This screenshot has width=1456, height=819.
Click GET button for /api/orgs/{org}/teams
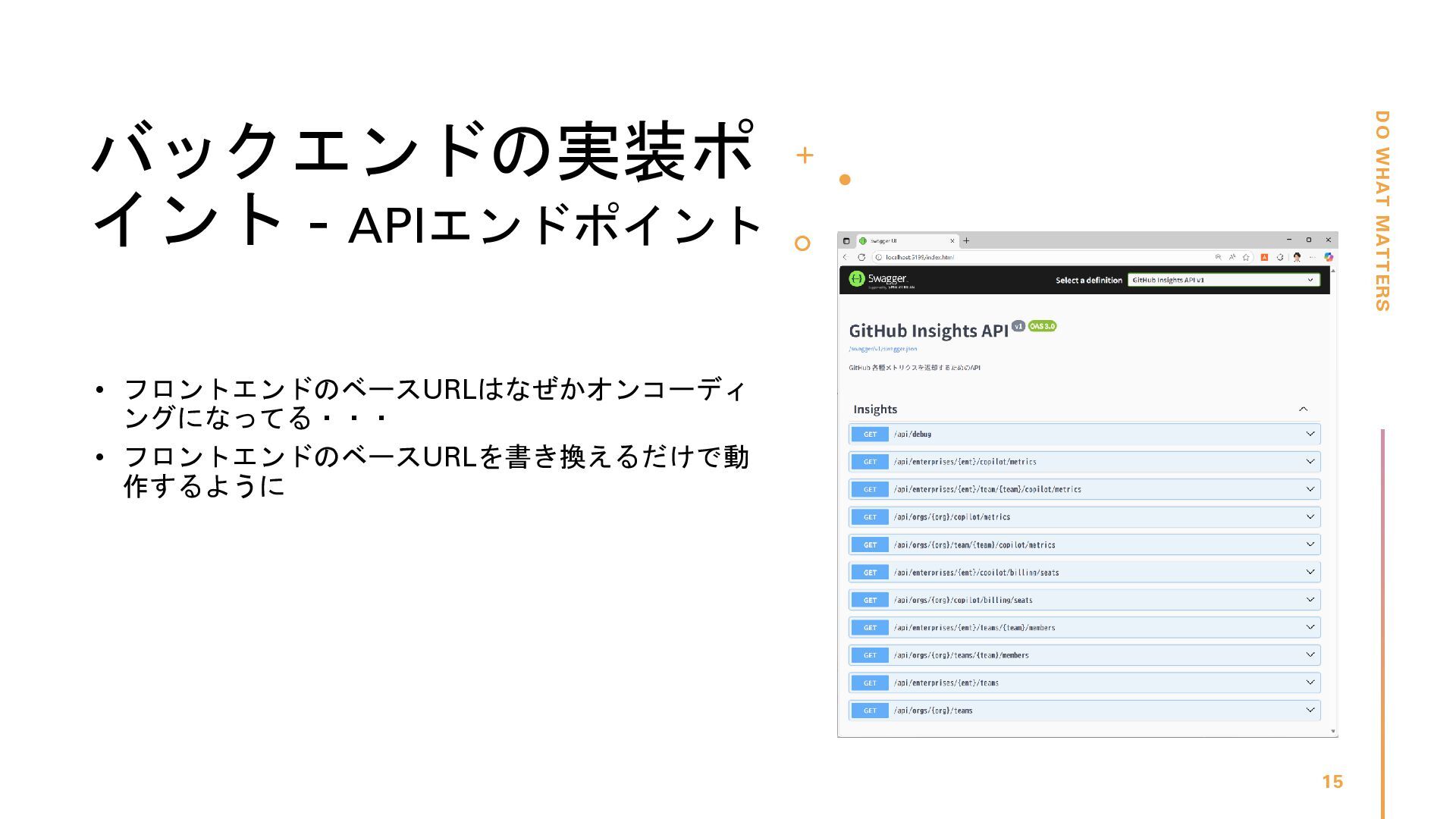[870, 711]
